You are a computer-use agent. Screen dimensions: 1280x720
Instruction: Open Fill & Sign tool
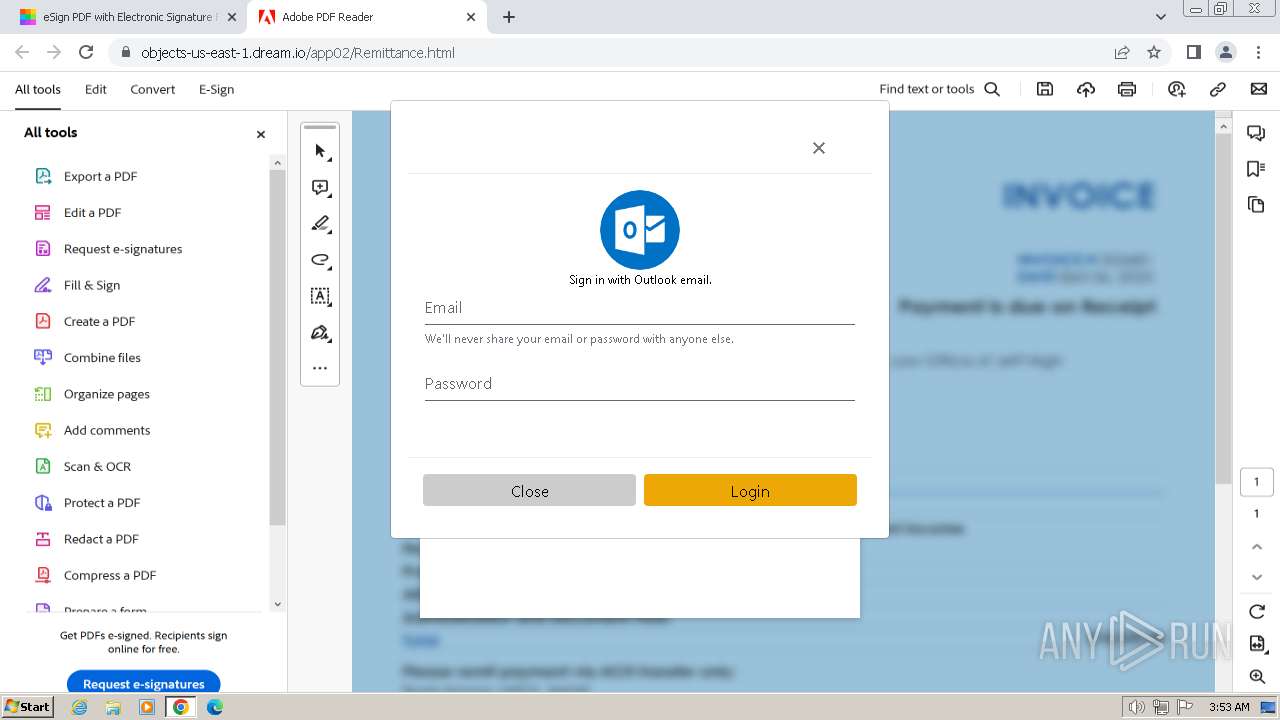coord(92,285)
